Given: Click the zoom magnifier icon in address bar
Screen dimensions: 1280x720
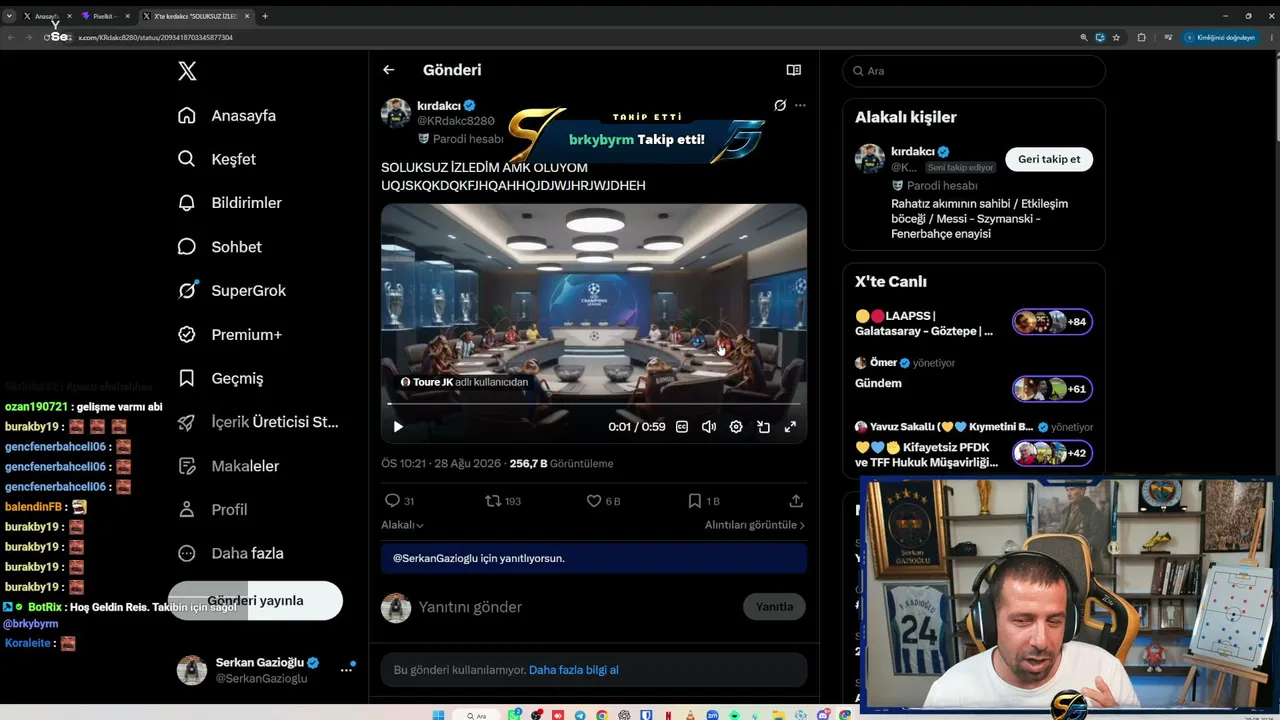Looking at the screenshot, I should click(1084, 37).
